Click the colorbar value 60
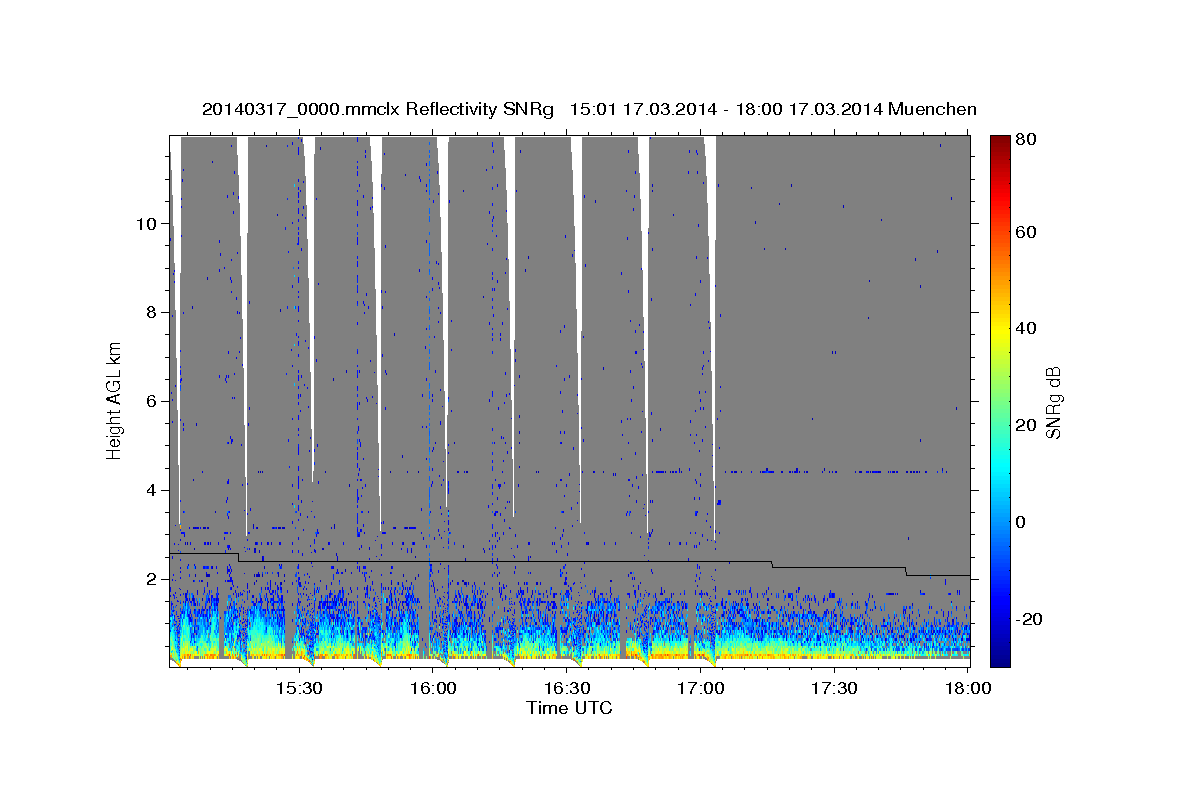The height and width of the screenshot is (800, 1200). tap(1025, 232)
